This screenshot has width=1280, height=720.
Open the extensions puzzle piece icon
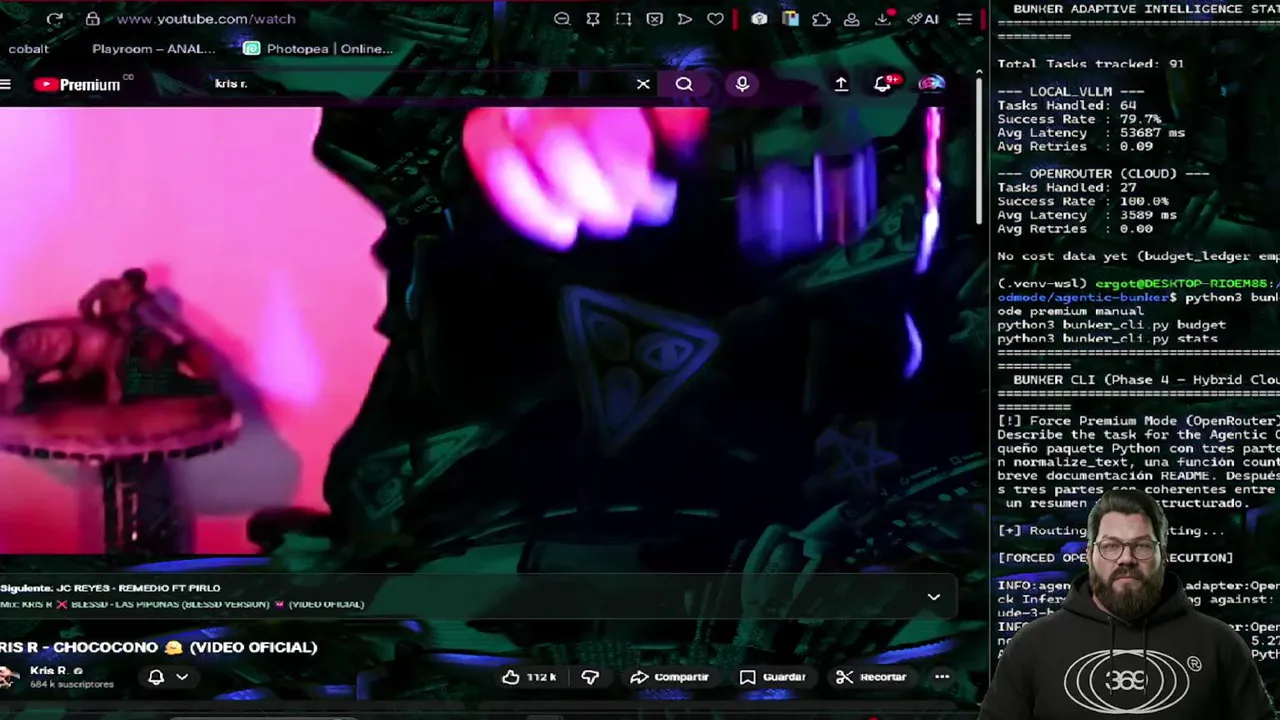click(x=821, y=19)
